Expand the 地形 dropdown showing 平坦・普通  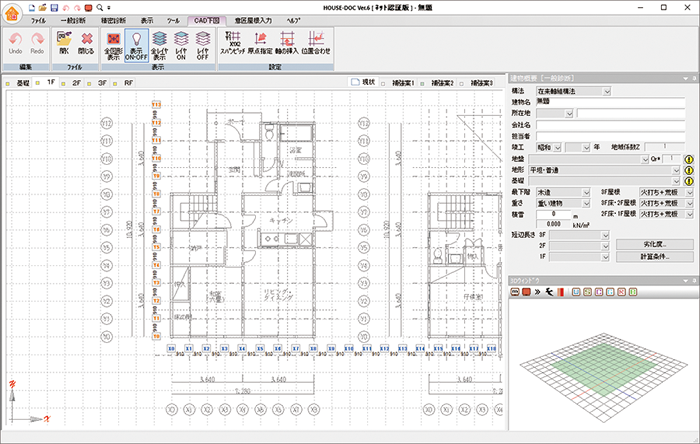click(676, 170)
